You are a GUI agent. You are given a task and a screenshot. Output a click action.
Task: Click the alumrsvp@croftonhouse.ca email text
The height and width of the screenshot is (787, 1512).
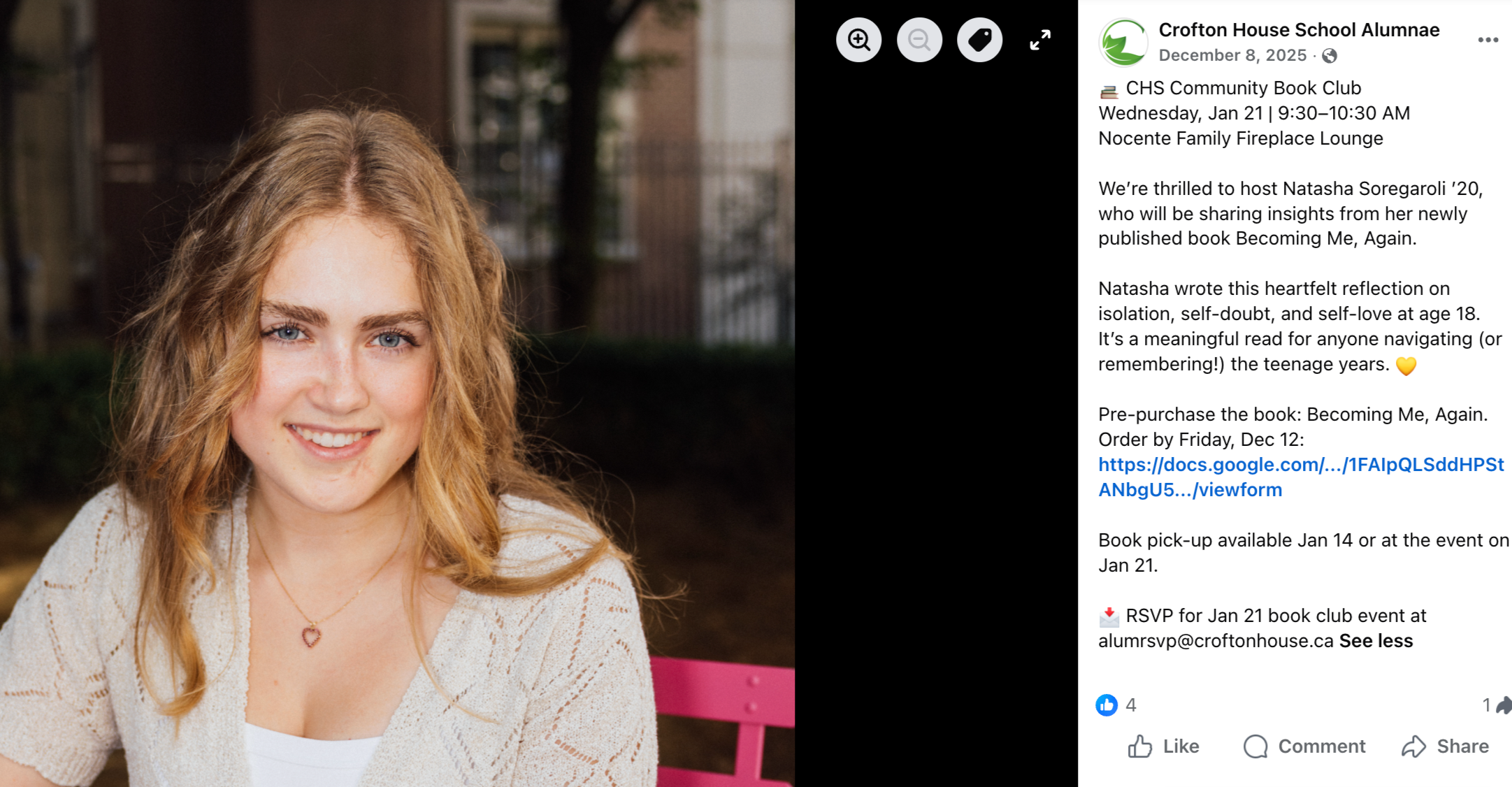1216,641
